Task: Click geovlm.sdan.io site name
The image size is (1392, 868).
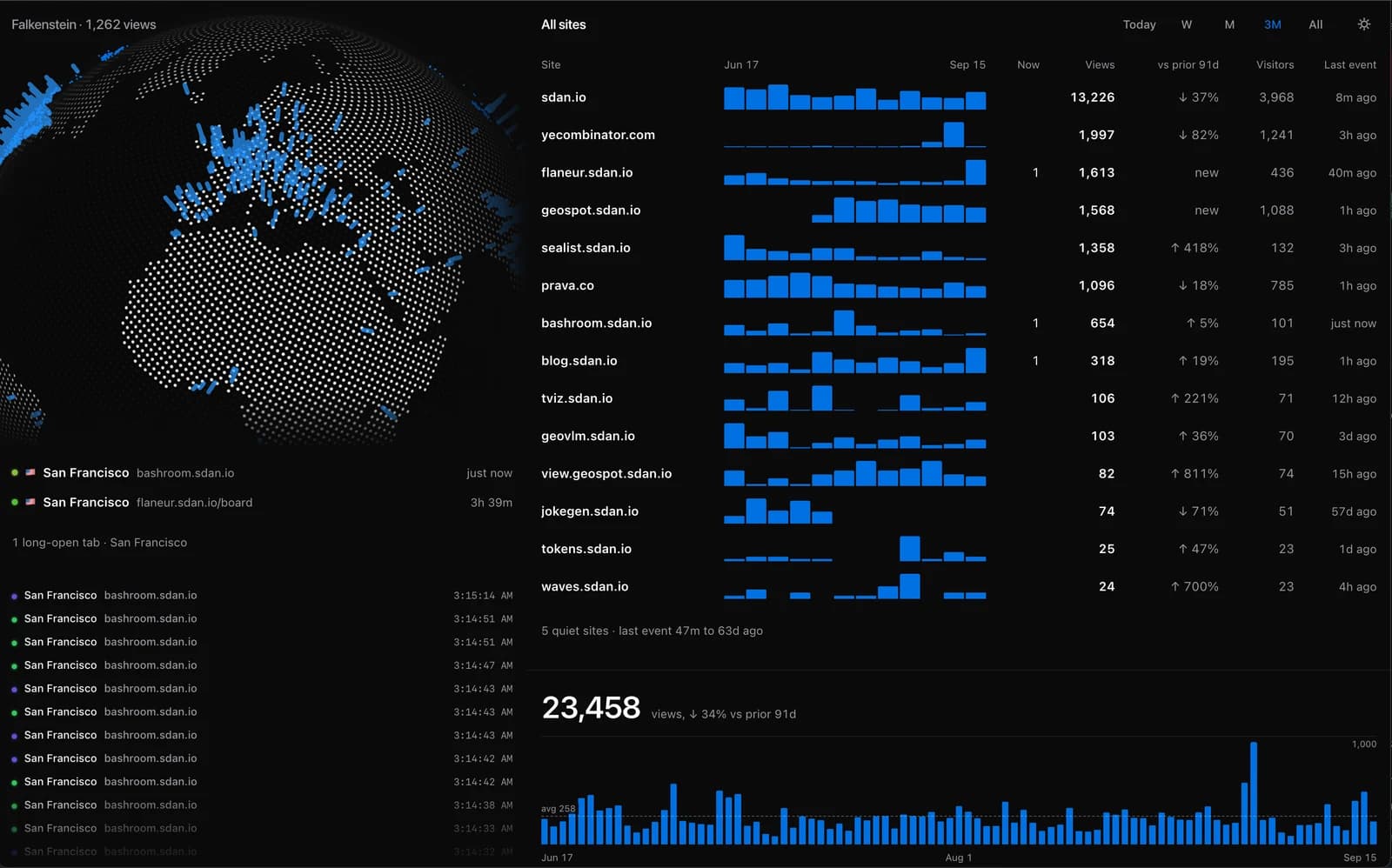Action: (587, 436)
